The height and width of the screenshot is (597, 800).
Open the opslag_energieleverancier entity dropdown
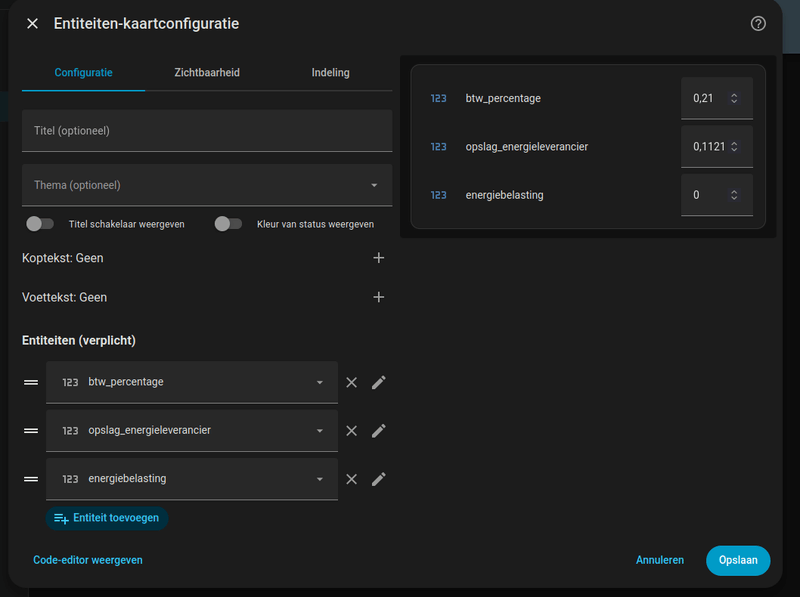[192, 431]
